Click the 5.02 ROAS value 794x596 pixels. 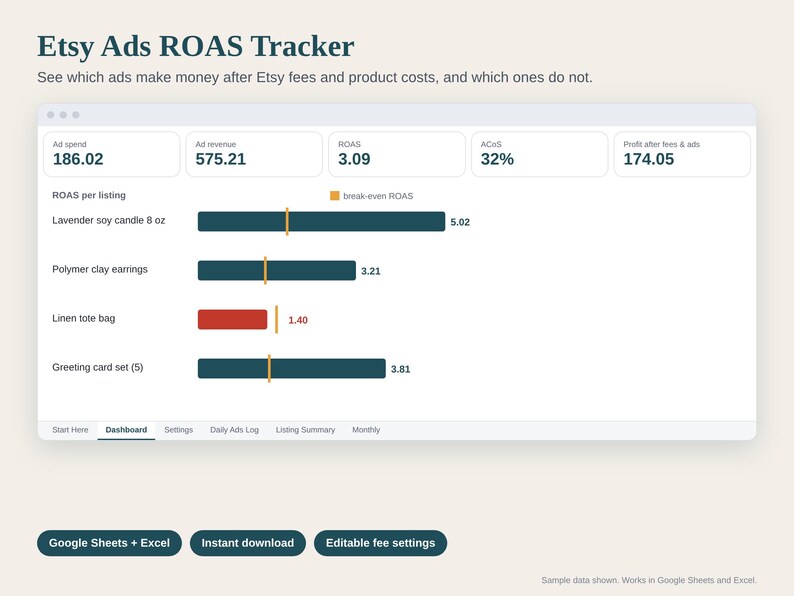460,222
